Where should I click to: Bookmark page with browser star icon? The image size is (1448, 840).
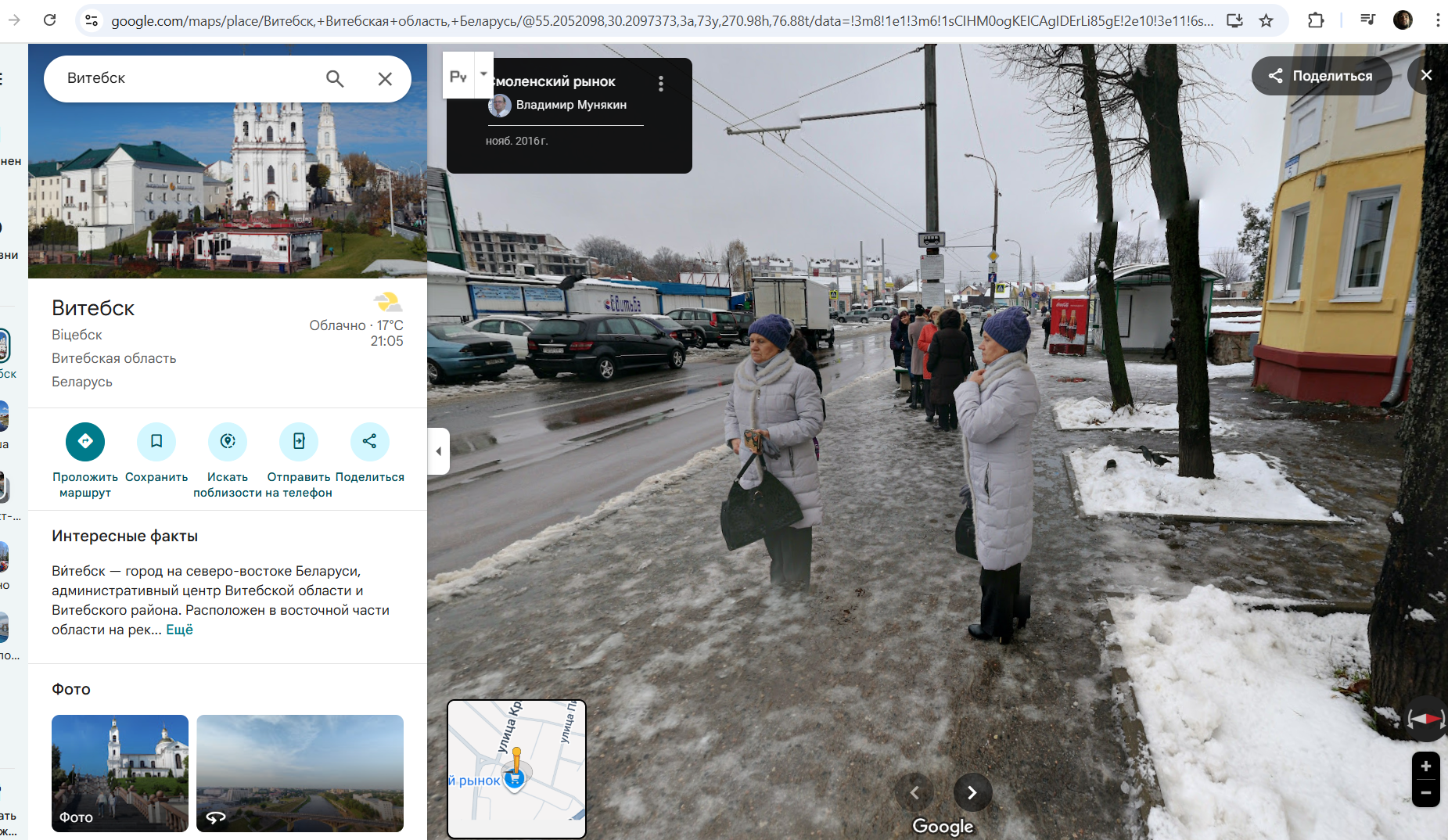(1266, 20)
